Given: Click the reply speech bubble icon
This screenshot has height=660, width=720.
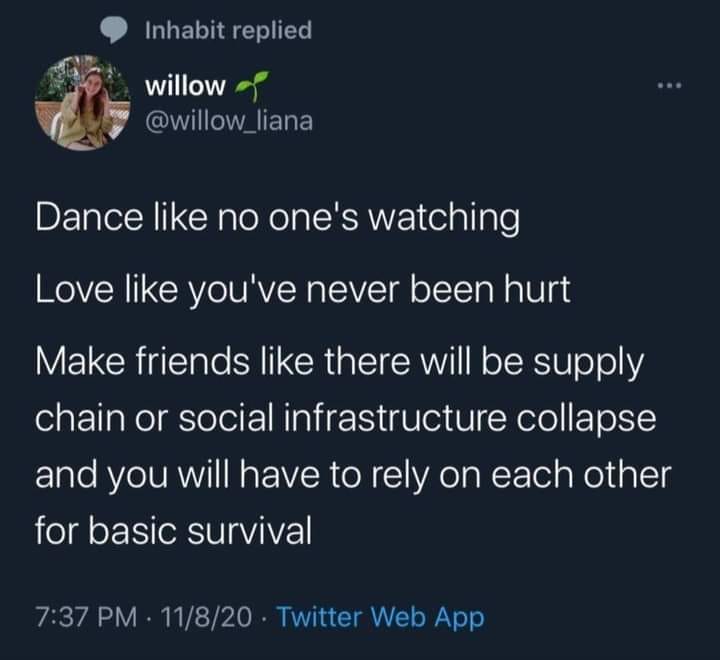Looking at the screenshot, I should (113, 30).
